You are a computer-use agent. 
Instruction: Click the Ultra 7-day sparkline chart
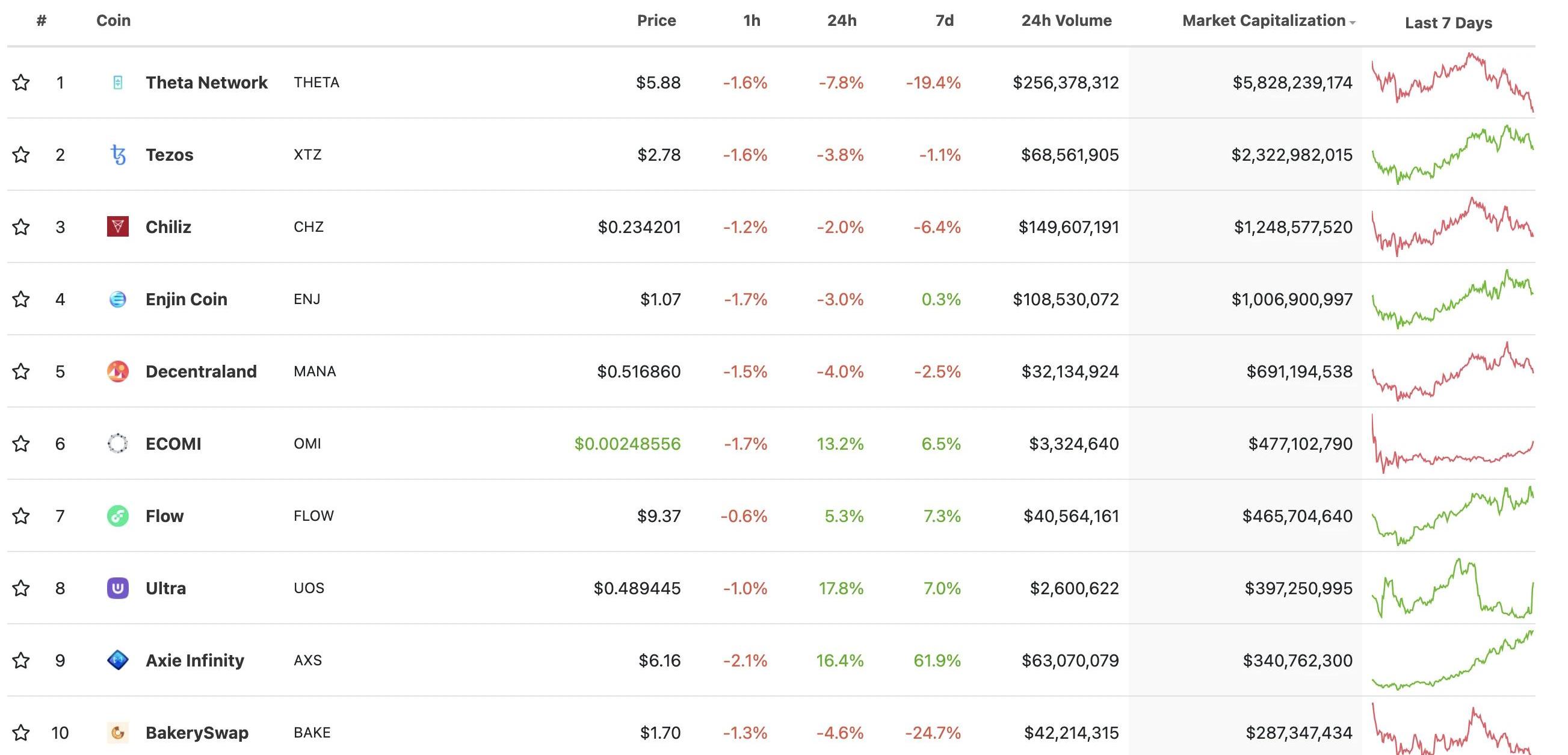1452,588
